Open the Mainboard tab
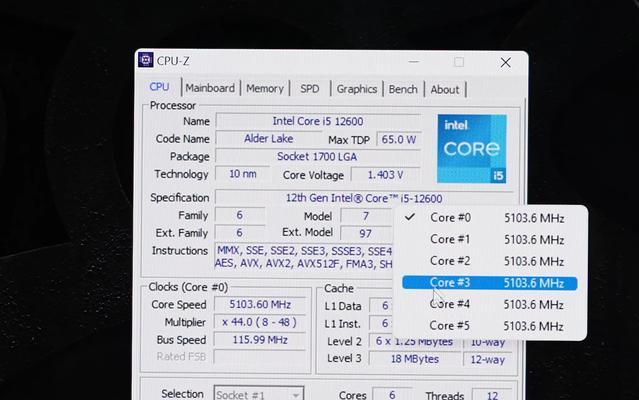Image resolution: width=639 pixels, height=400 pixels. pos(210,88)
